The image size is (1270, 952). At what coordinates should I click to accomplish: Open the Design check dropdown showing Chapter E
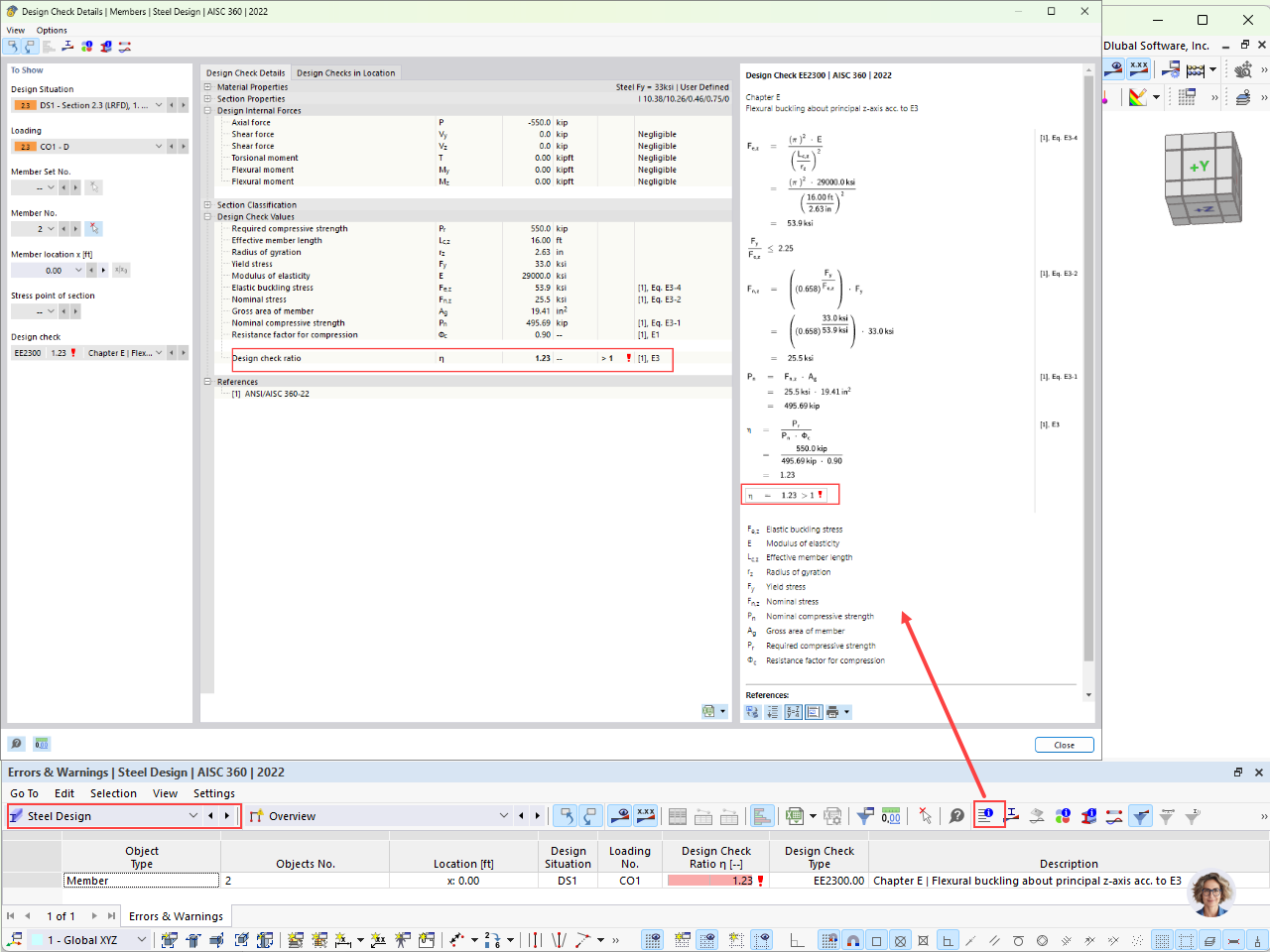pyautogui.click(x=159, y=353)
